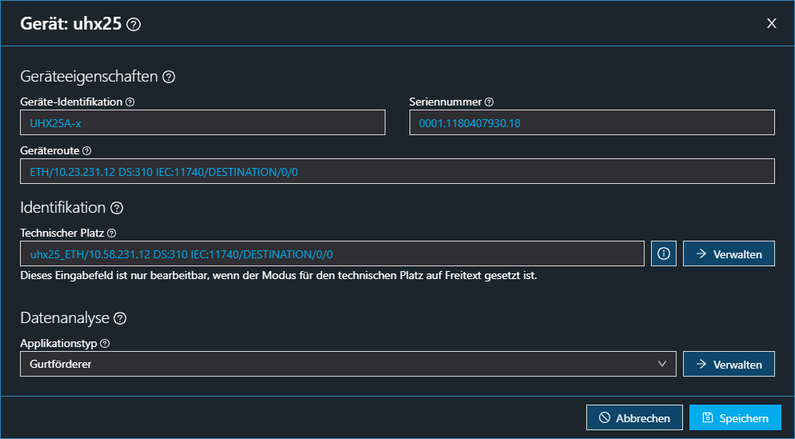Open help for the Geräteeigenschaften section

pos(169,76)
